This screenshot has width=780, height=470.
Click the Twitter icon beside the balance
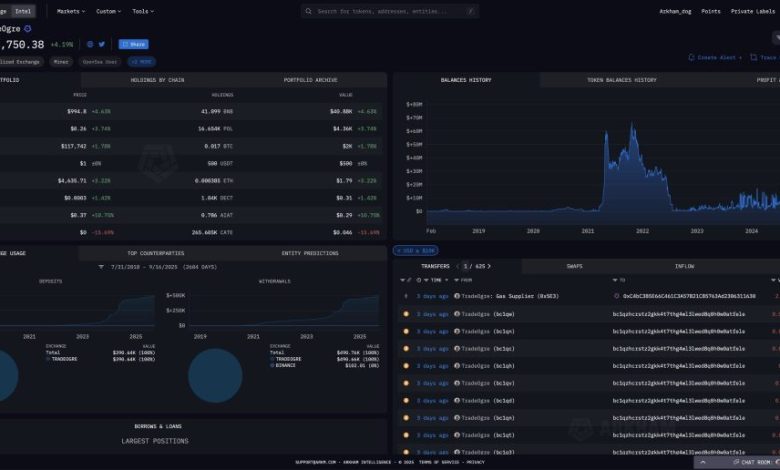pos(103,44)
